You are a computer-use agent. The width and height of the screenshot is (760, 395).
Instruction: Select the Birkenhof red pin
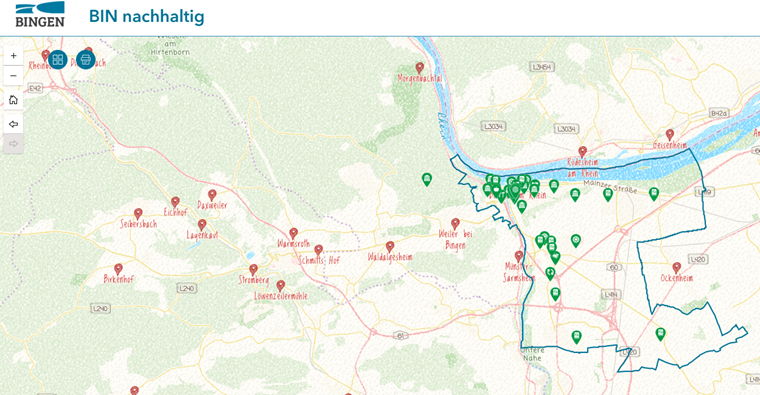[118, 269]
